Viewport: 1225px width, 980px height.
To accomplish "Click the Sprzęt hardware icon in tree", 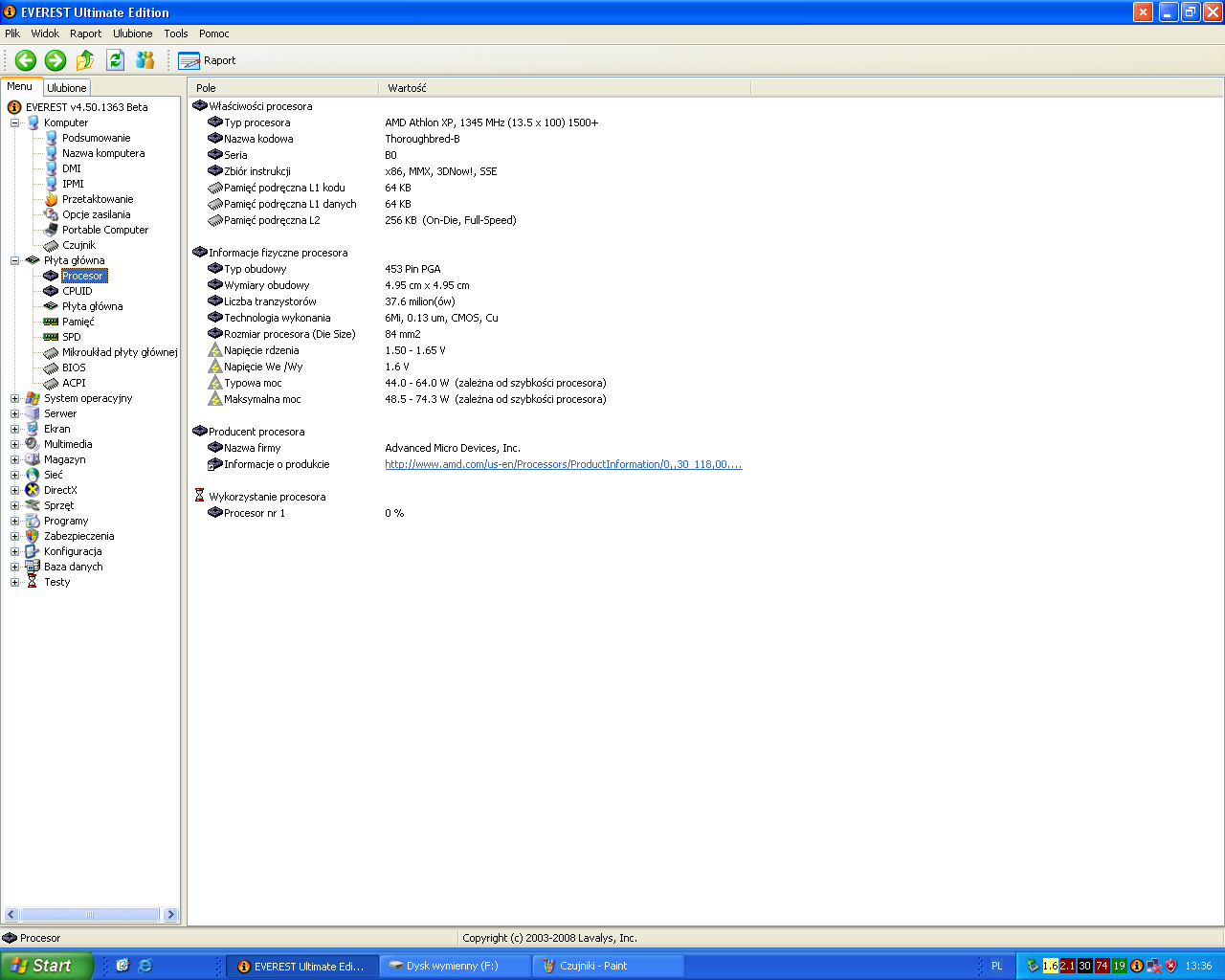I will pos(33,505).
